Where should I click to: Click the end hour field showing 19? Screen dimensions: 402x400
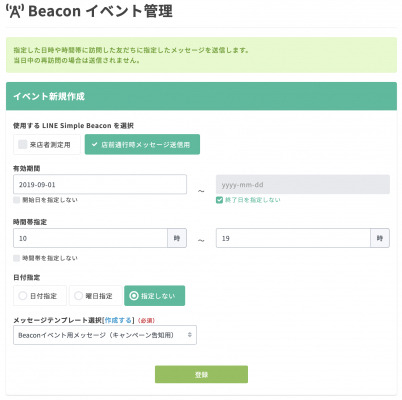(x=293, y=238)
